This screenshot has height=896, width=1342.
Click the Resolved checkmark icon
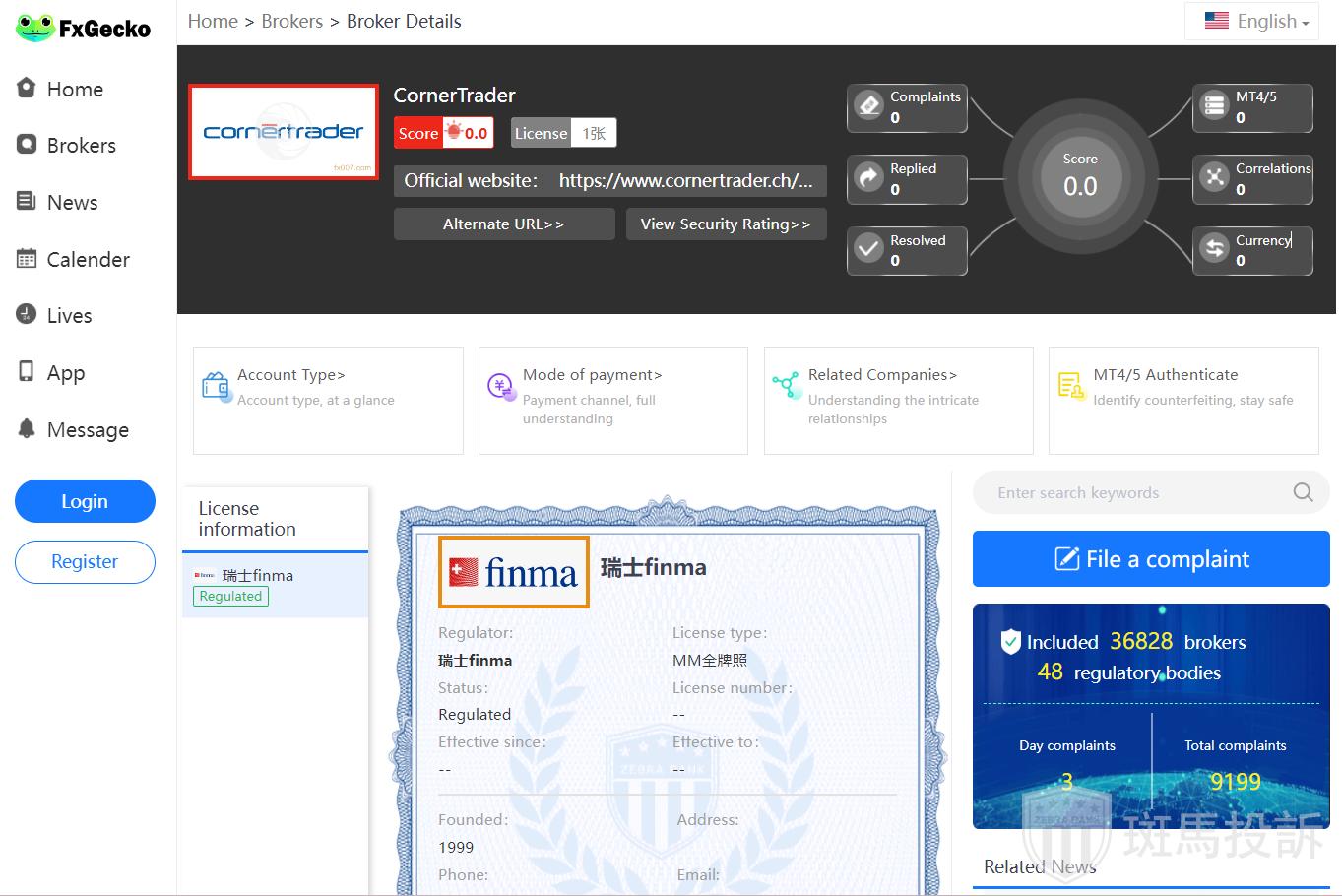[869, 250]
